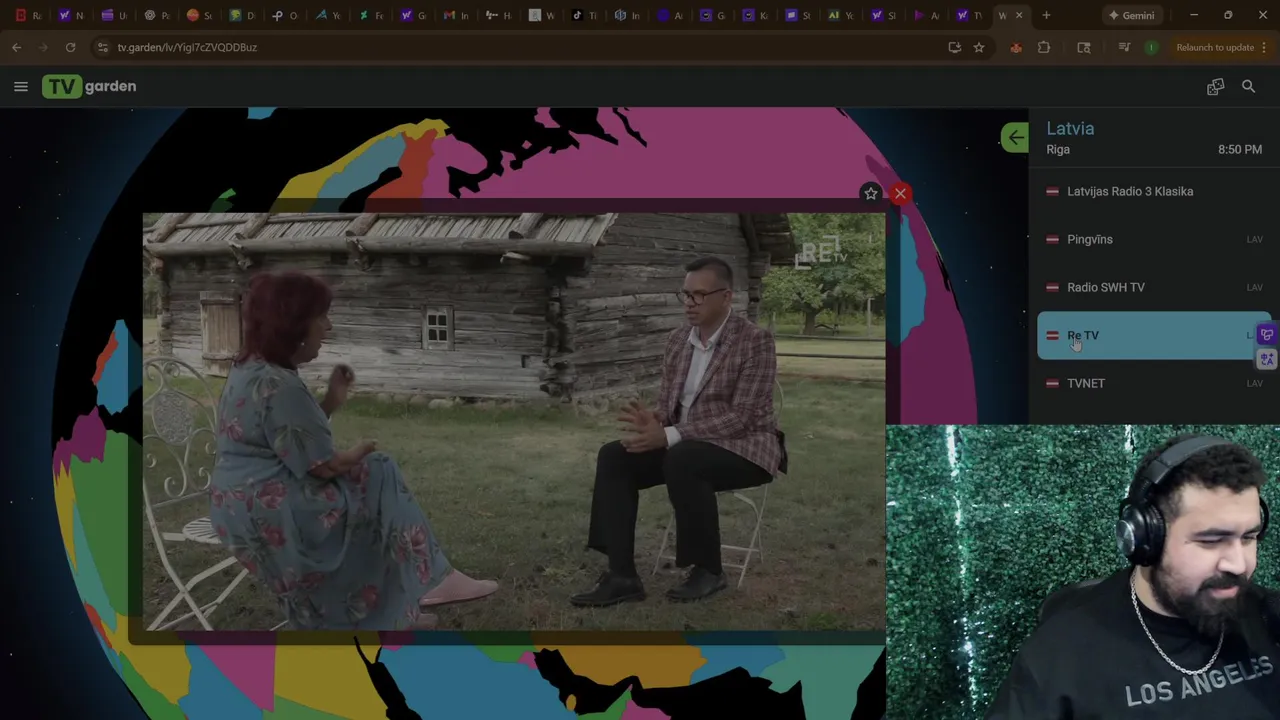The height and width of the screenshot is (720, 1280).
Task: Switch to the green Fx tab
Action: point(370,15)
